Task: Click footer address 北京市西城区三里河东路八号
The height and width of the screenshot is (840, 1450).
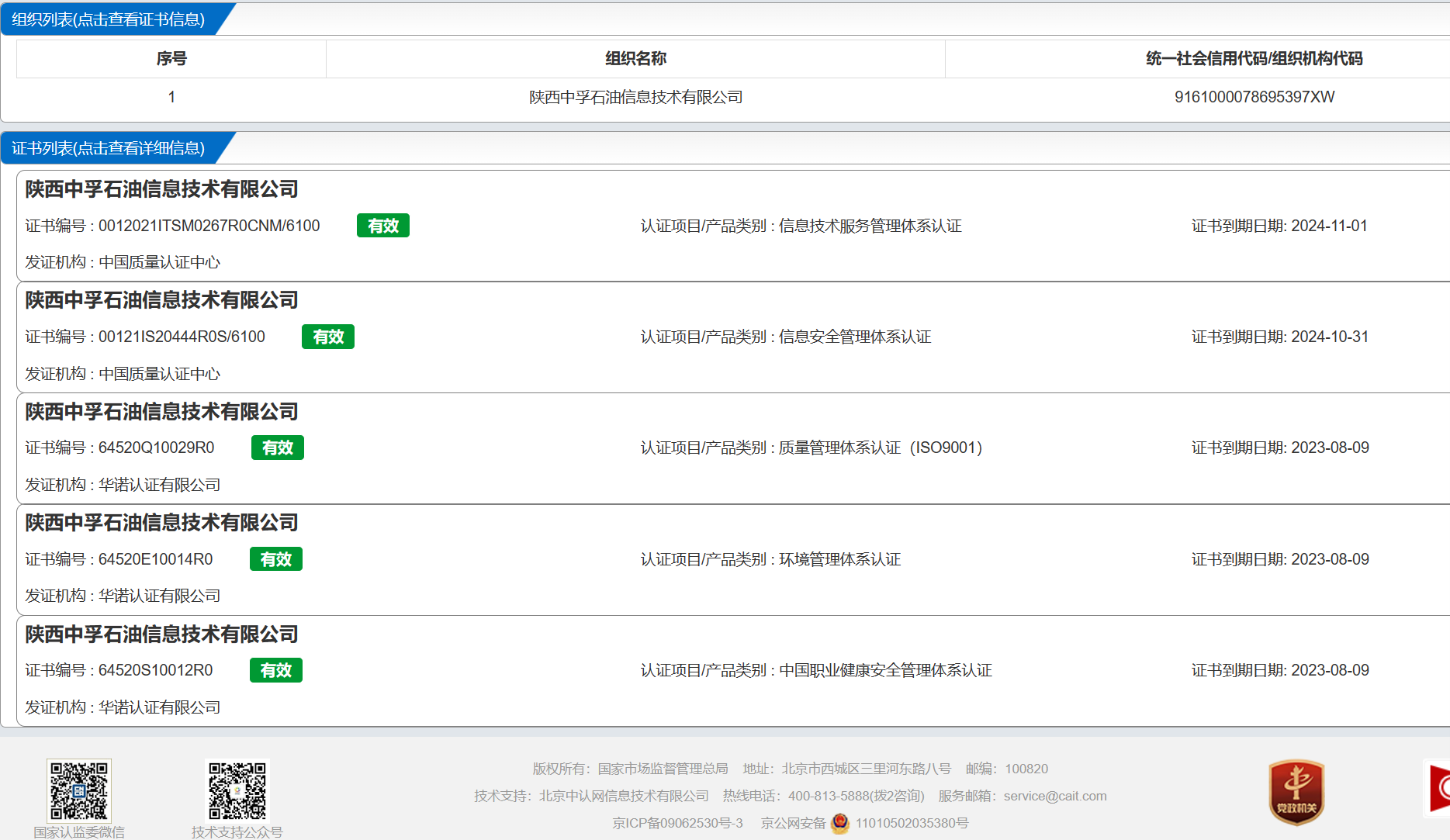Action: 866,769
